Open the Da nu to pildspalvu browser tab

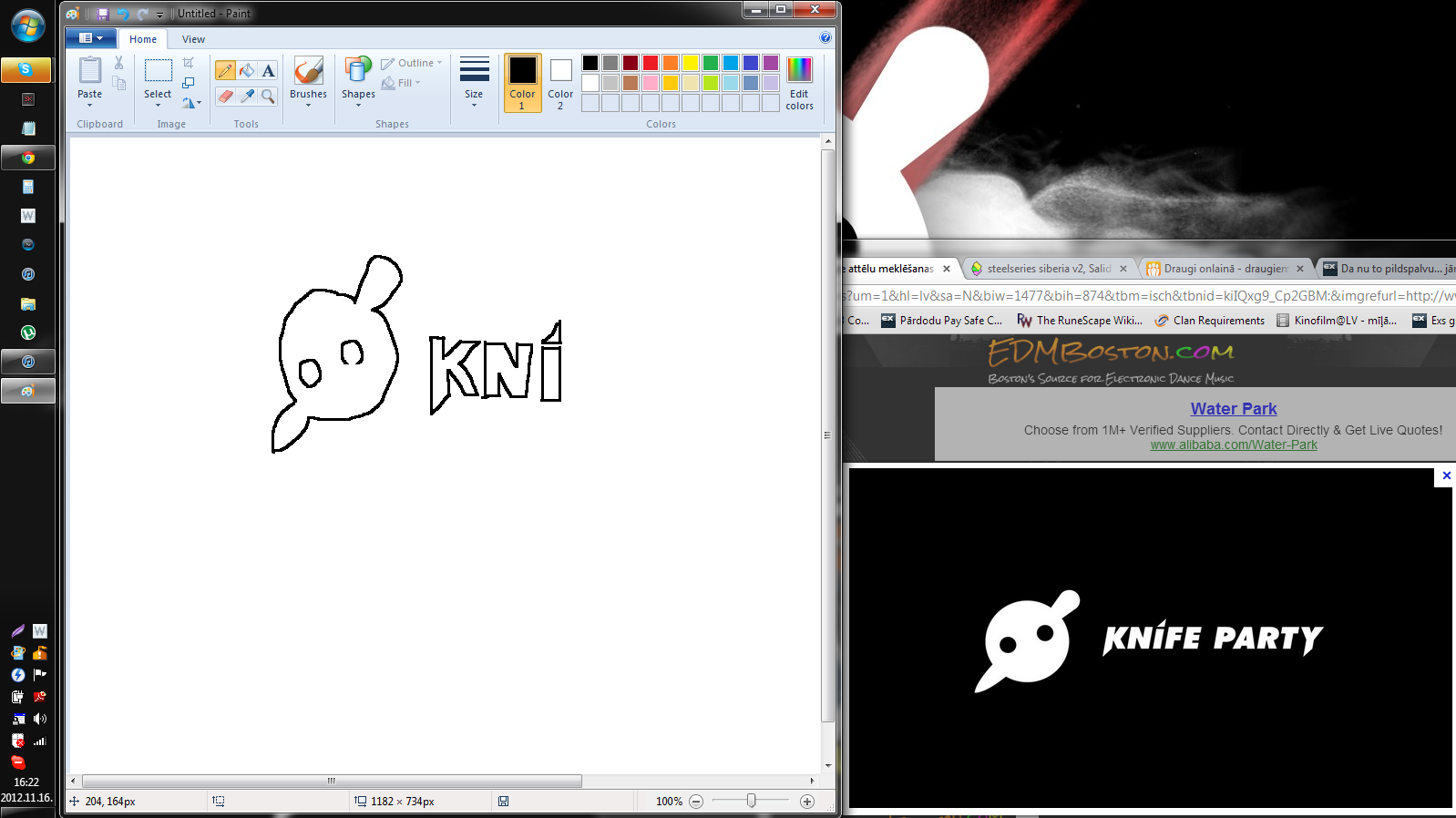coord(1388,269)
